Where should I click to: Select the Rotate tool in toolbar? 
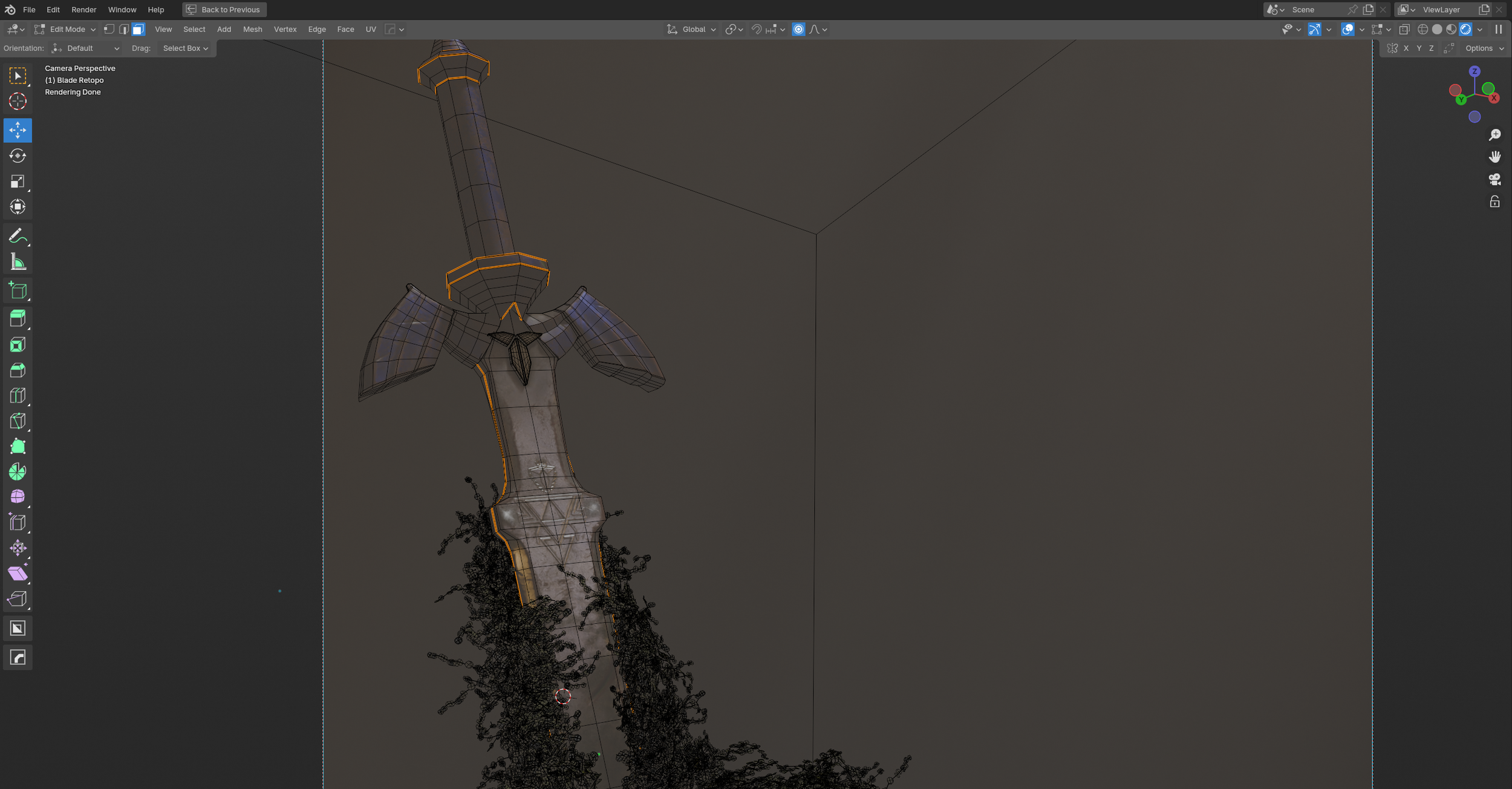[x=18, y=156]
